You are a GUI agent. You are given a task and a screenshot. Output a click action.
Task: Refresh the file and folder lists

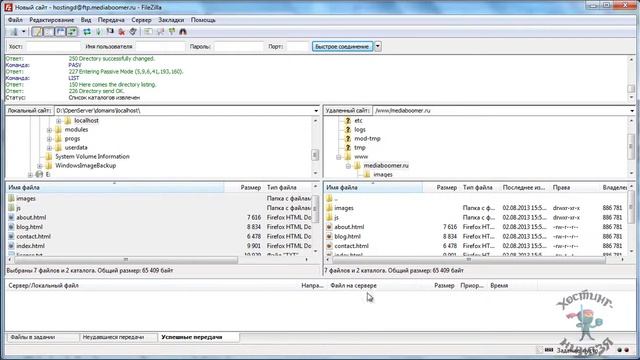pyautogui.click(x=87, y=31)
